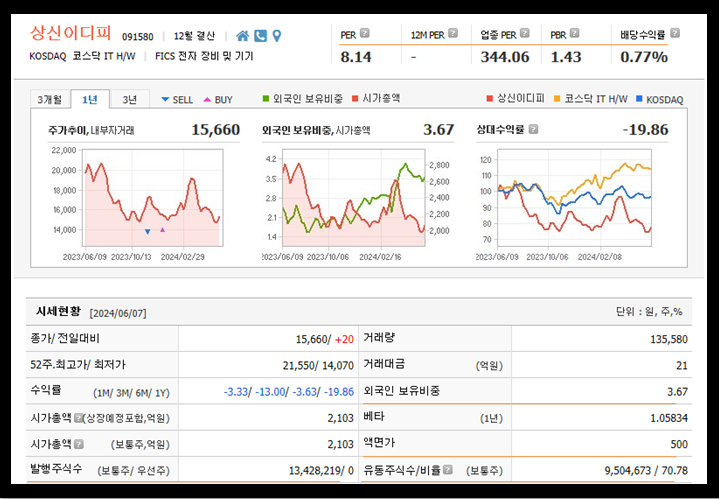Click the 유동주식수 value 9,504,673 / 70.78
The width and height of the screenshot is (719, 499).
[647, 471]
